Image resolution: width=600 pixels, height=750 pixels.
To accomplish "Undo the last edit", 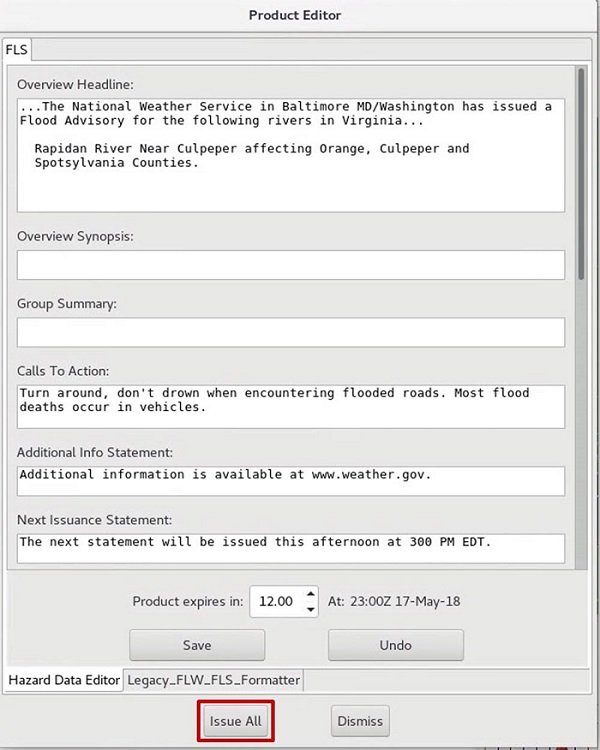I will pos(396,645).
